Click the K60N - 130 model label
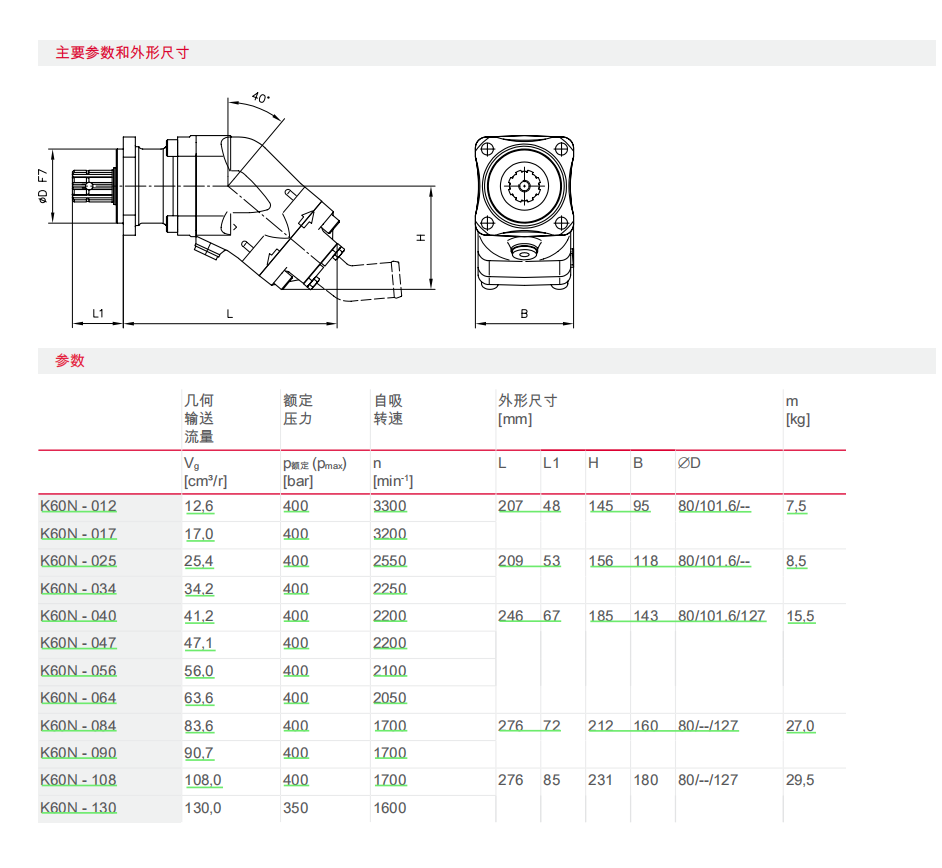 [78, 807]
